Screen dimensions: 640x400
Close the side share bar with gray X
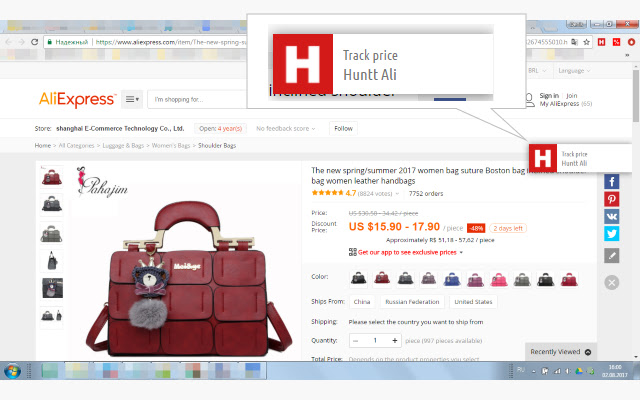point(611,282)
